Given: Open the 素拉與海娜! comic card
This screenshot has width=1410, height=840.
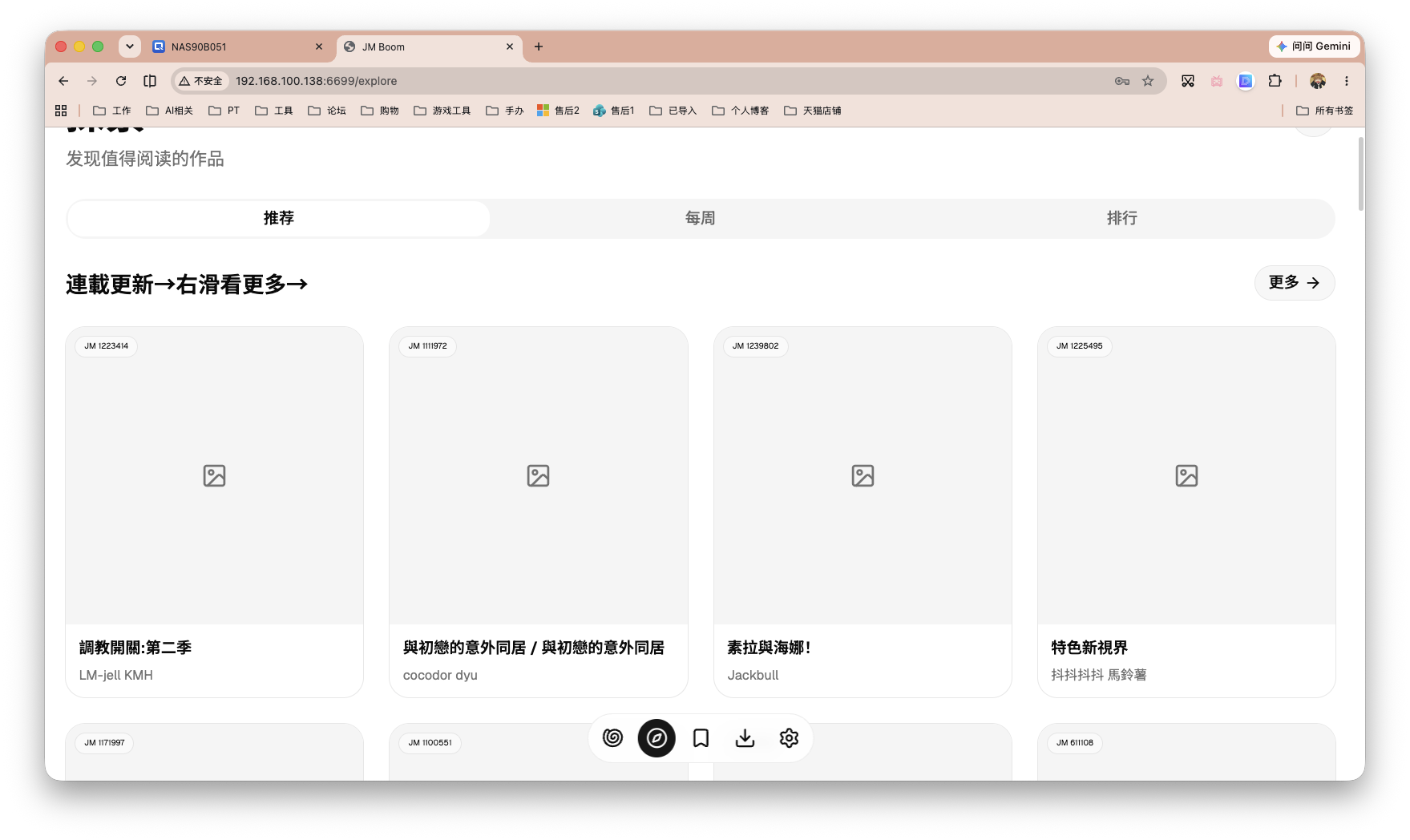Looking at the screenshot, I should (863, 511).
